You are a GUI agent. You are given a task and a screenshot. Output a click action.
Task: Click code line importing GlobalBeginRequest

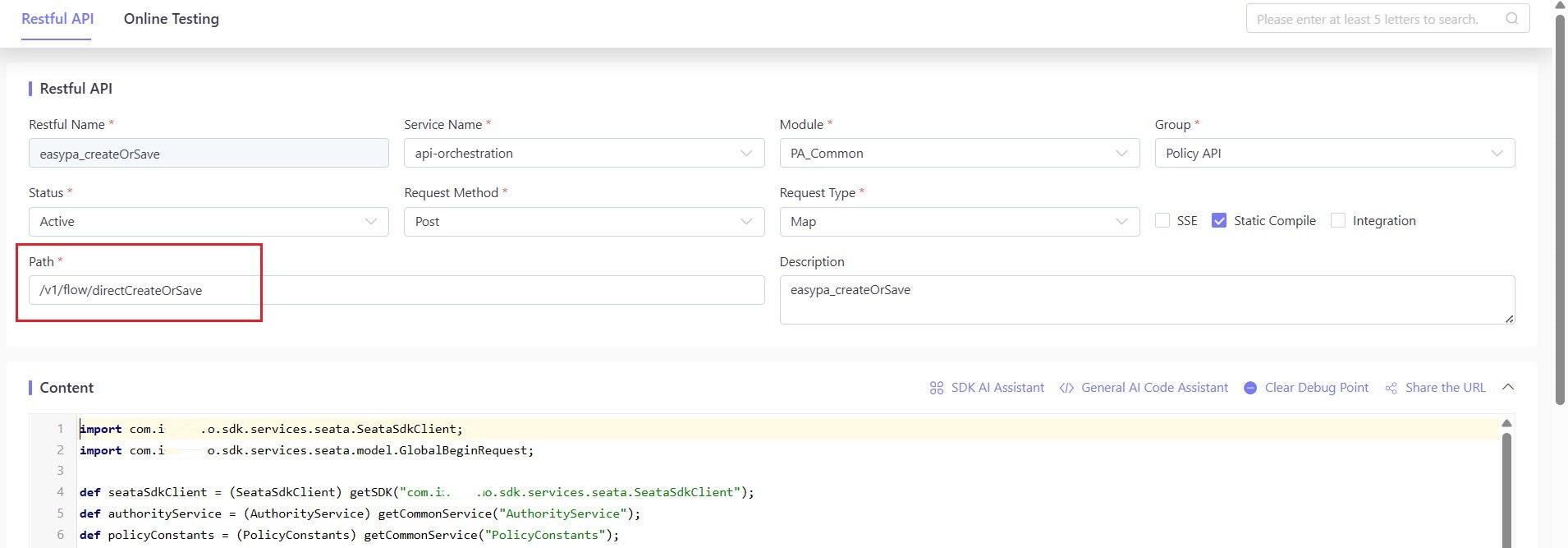307,450
